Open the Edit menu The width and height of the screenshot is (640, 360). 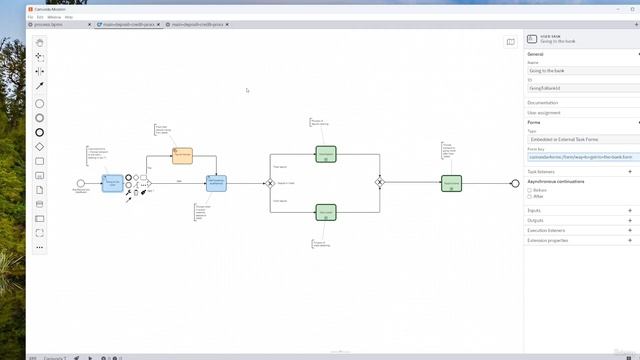click(40, 17)
